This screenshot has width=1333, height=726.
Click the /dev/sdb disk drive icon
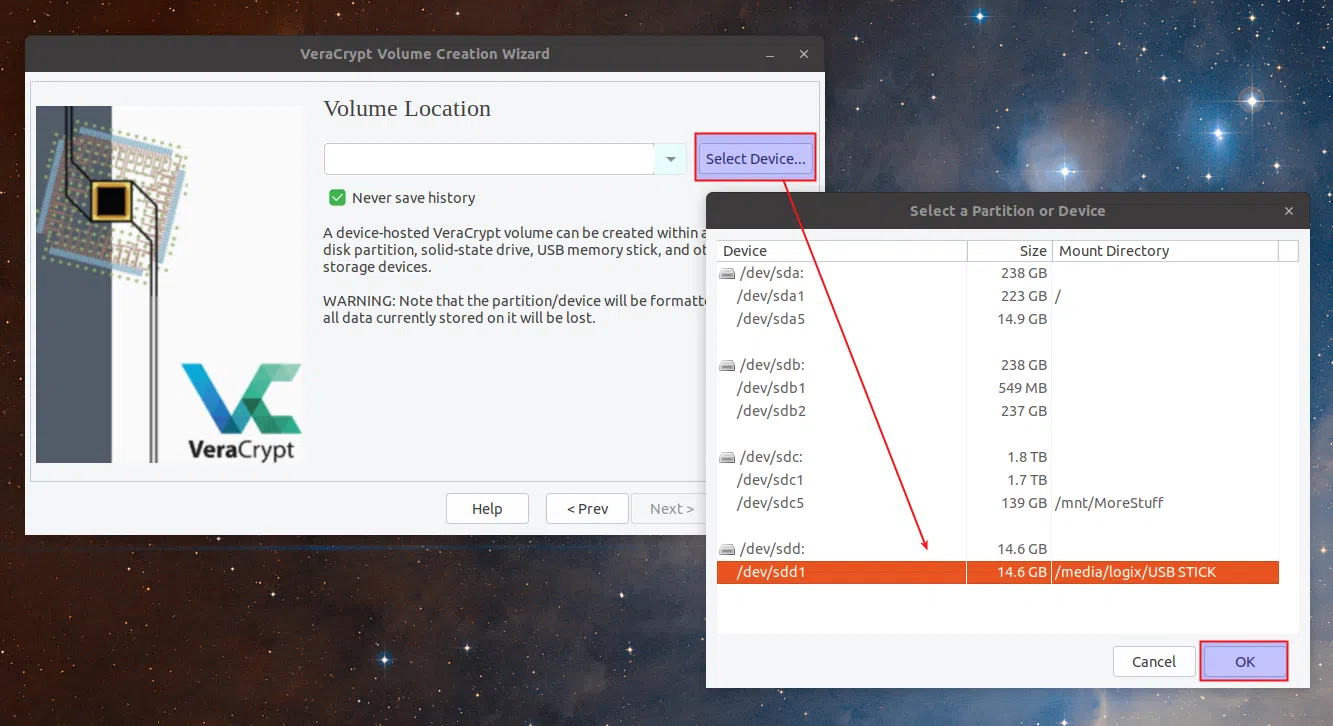point(727,365)
